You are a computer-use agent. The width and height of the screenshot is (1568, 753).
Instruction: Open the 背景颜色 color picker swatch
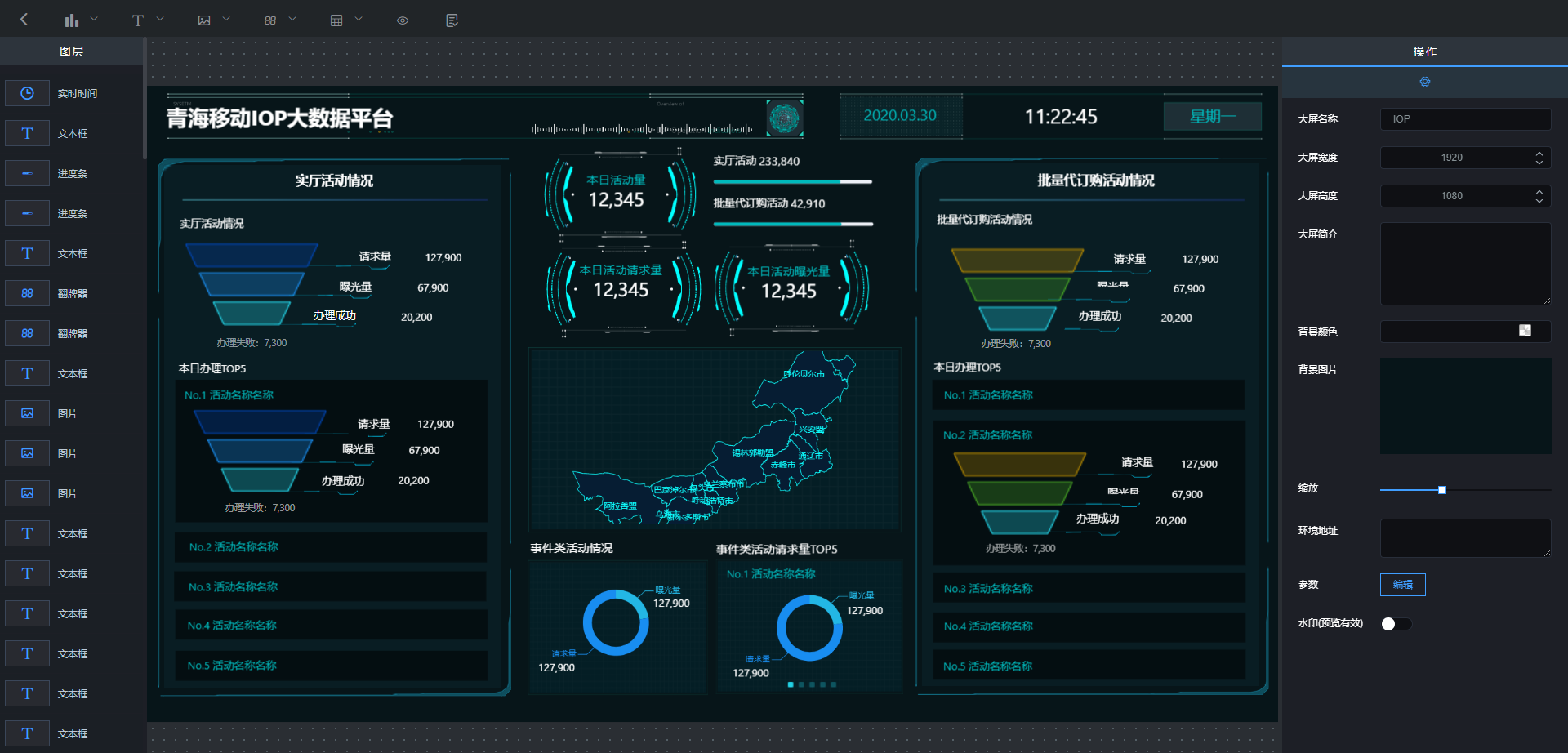(1525, 331)
